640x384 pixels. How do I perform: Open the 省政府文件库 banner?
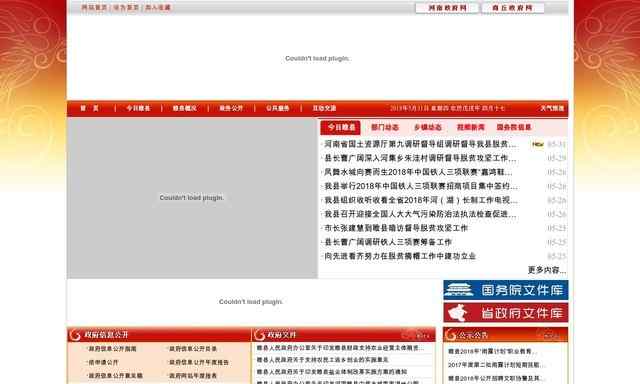[x=505, y=313]
